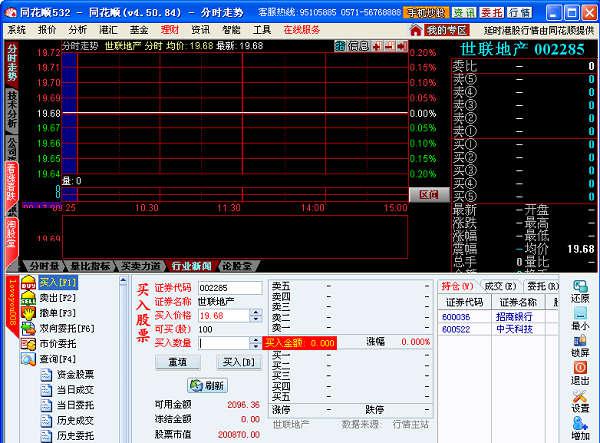Open the 理财 menu
This screenshot has width=600, height=443.
pos(170,30)
